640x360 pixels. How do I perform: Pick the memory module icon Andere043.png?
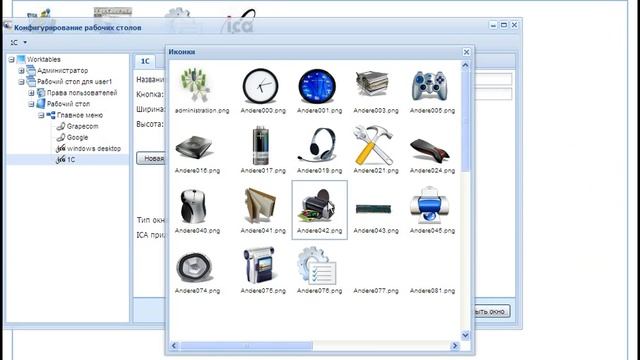[x=373, y=209]
